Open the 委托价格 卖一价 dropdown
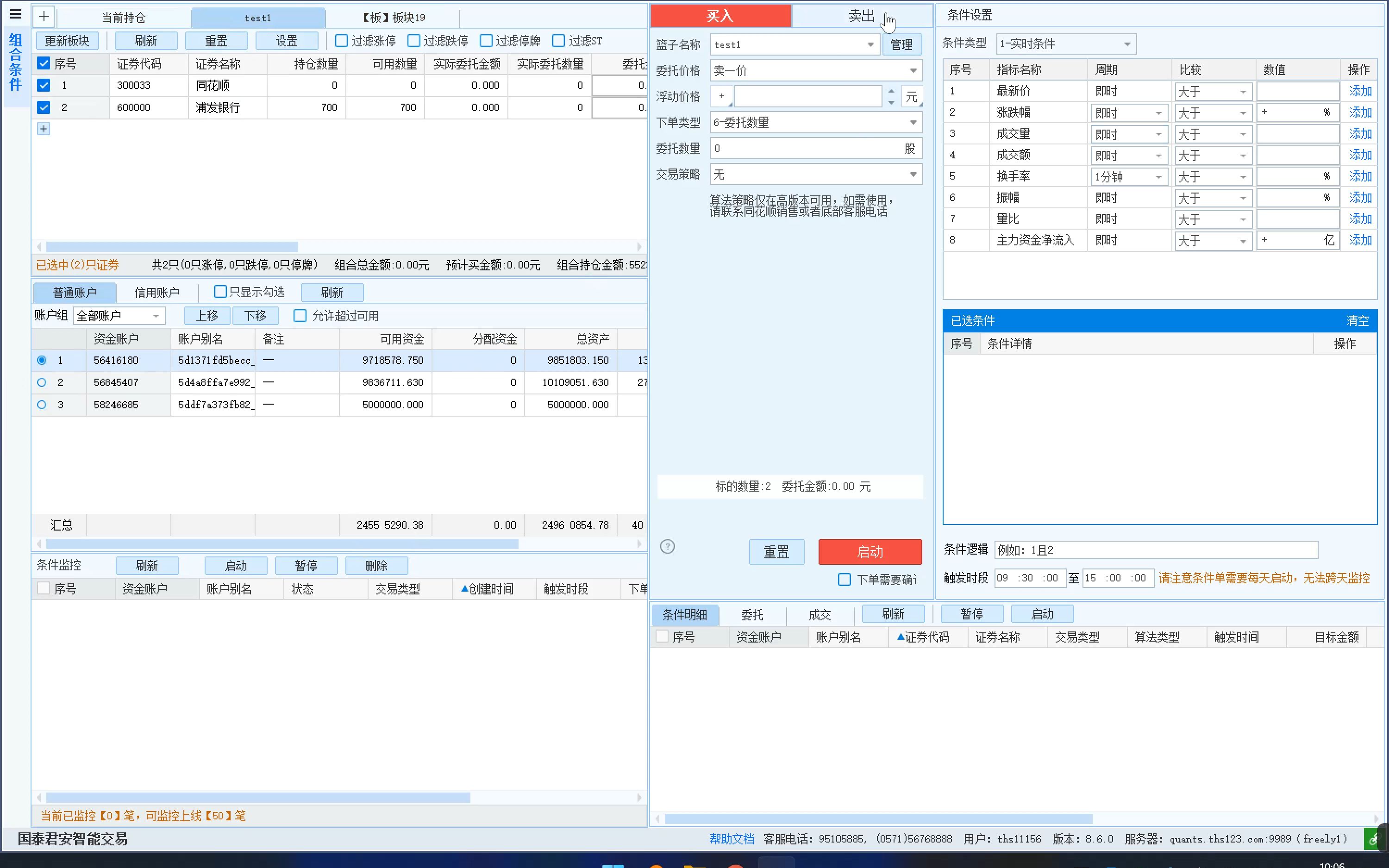The height and width of the screenshot is (868, 1389). (x=816, y=71)
